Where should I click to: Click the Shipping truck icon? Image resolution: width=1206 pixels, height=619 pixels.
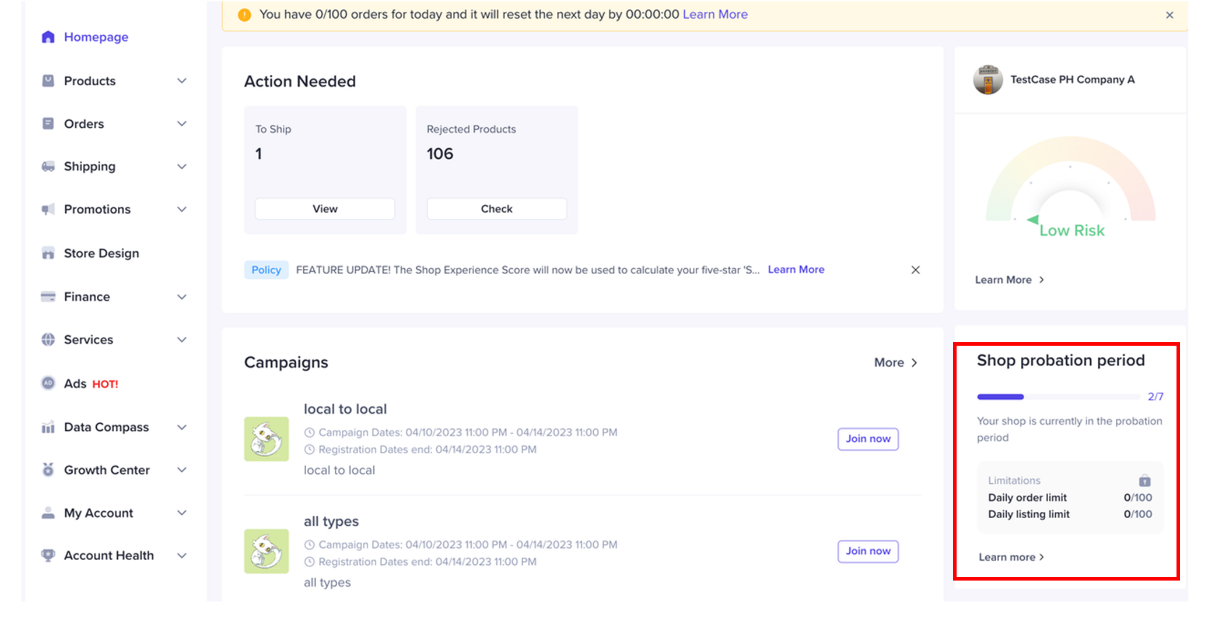coord(48,167)
